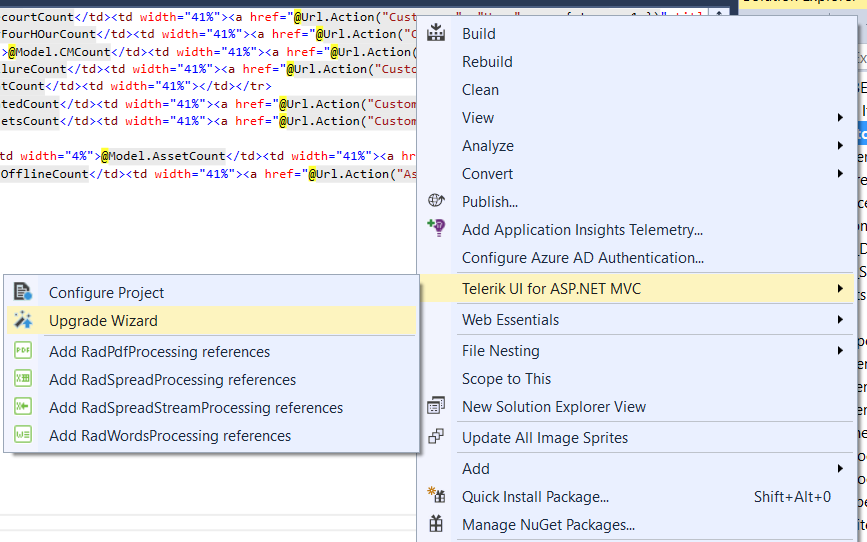
Task: Click Update All Image Sprites
Action: pos(545,437)
